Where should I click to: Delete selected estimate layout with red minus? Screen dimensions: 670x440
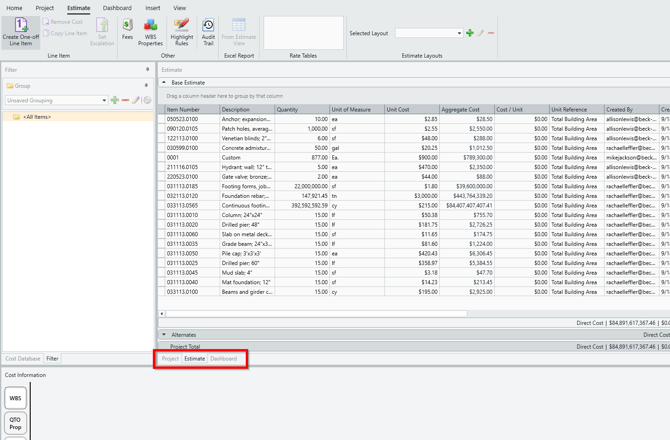pyautogui.click(x=491, y=33)
